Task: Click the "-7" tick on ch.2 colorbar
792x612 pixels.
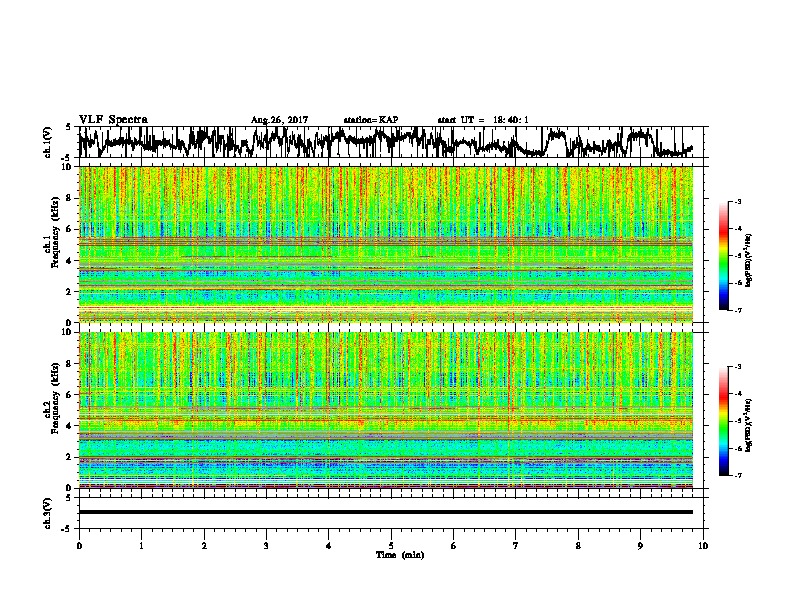Action: [x=738, y=475]
